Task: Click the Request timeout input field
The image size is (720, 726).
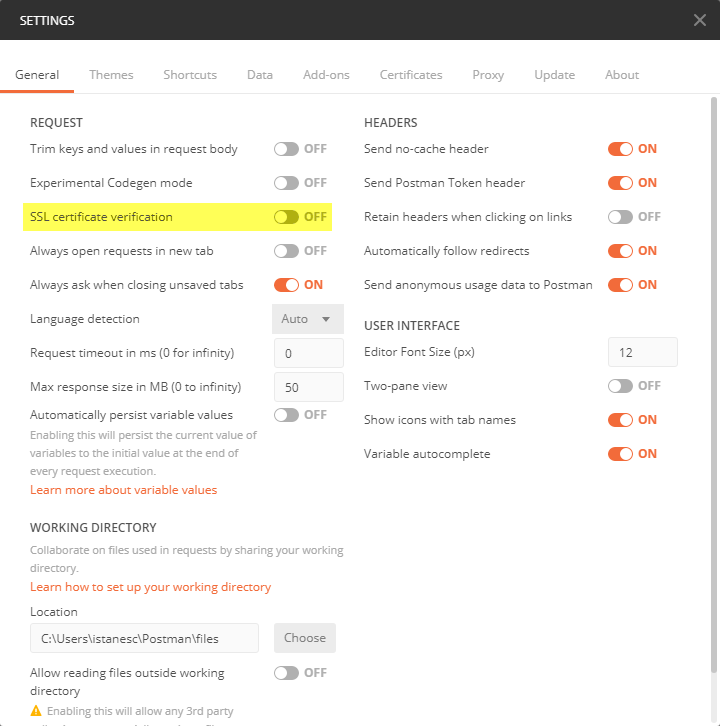Action: tap(308, 353)
